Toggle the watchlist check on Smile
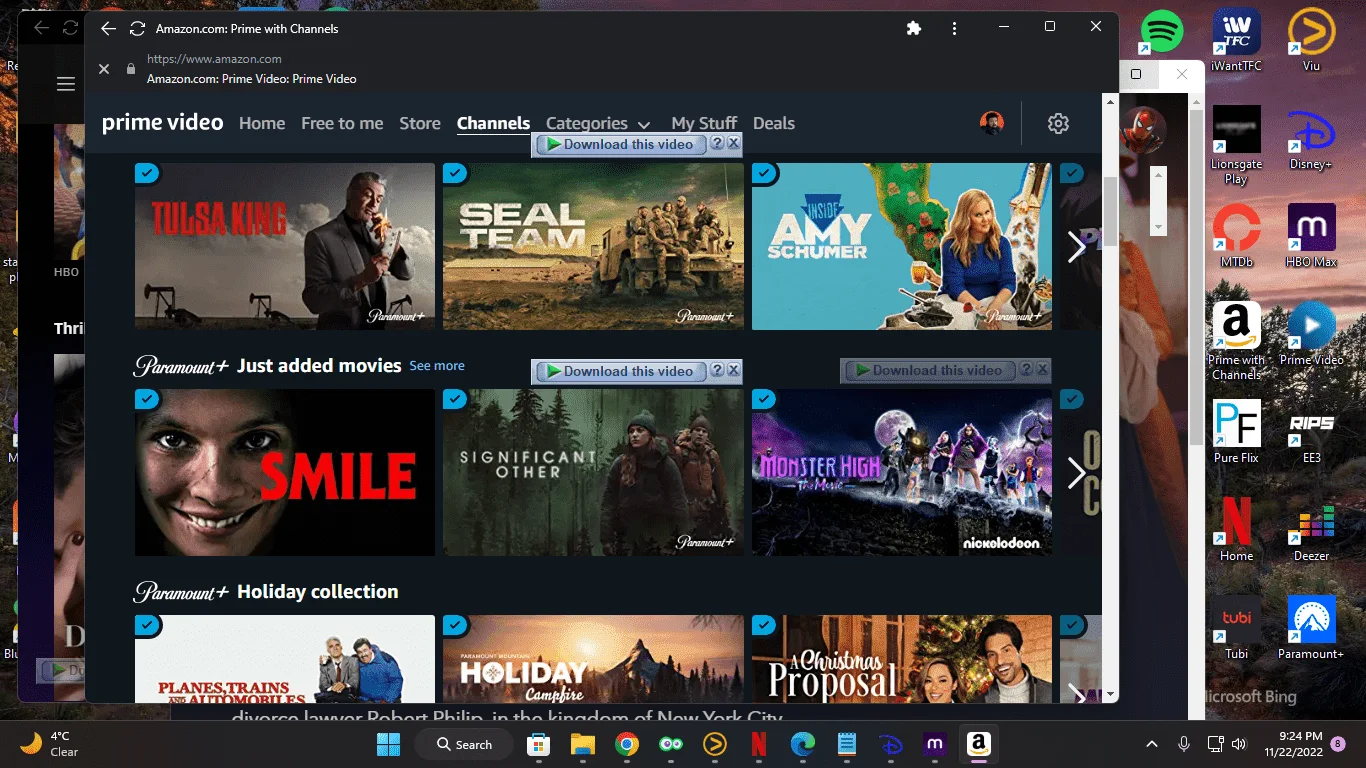 (x=147, y=399)
